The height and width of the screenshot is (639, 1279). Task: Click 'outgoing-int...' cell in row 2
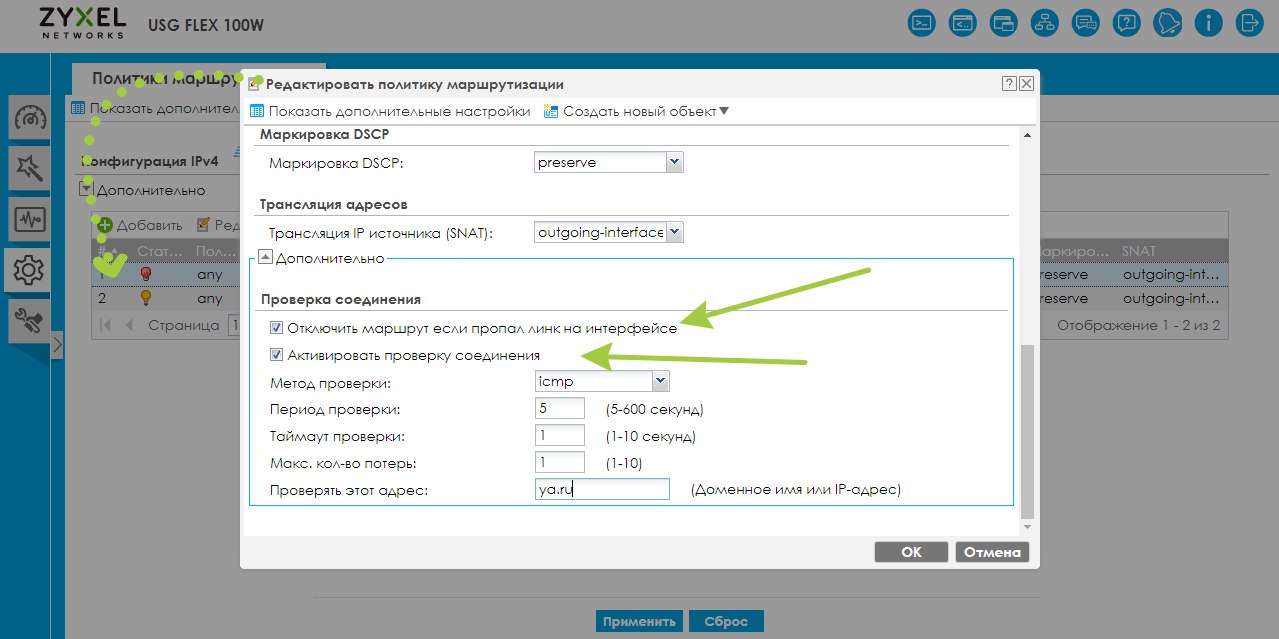click(1171, 298)
